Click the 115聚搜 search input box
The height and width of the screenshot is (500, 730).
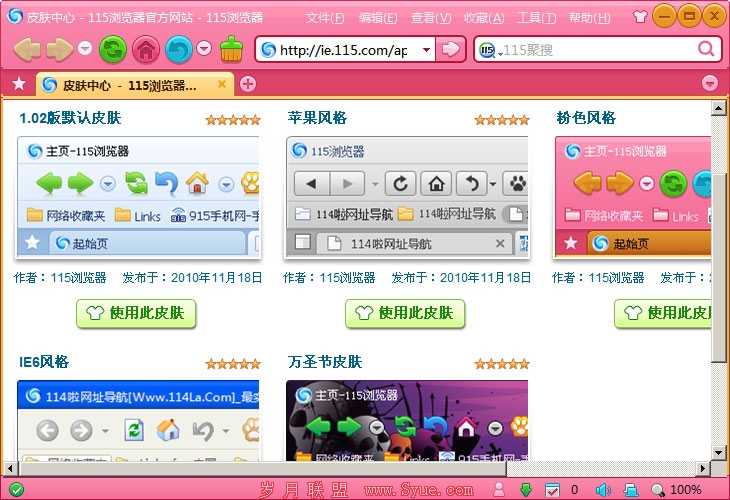click(598, 49)
